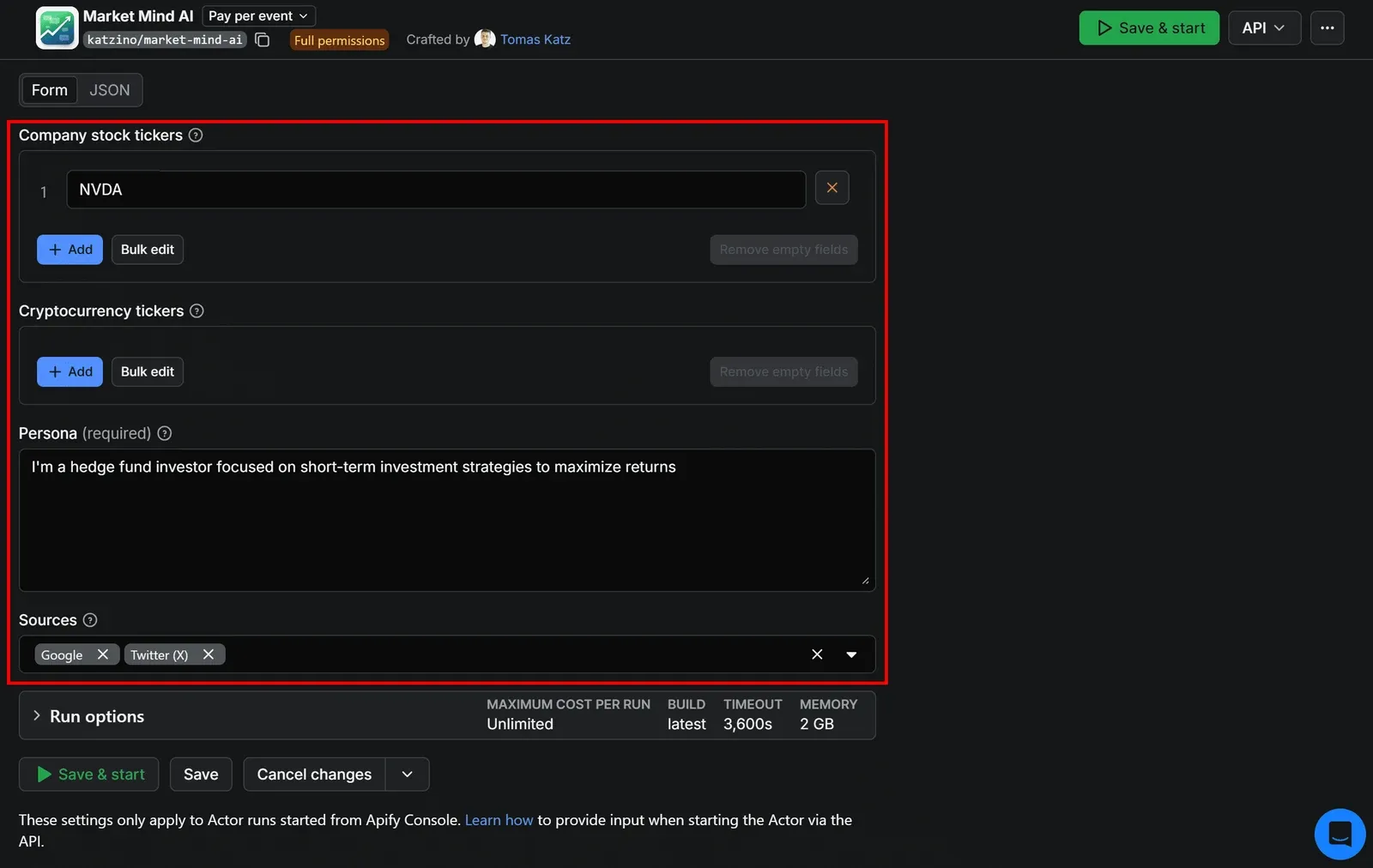The height and width of the screenshot is (868, 1373).
Task: Click the Maximum cost Unlimited value
Action: coord(520,724)
